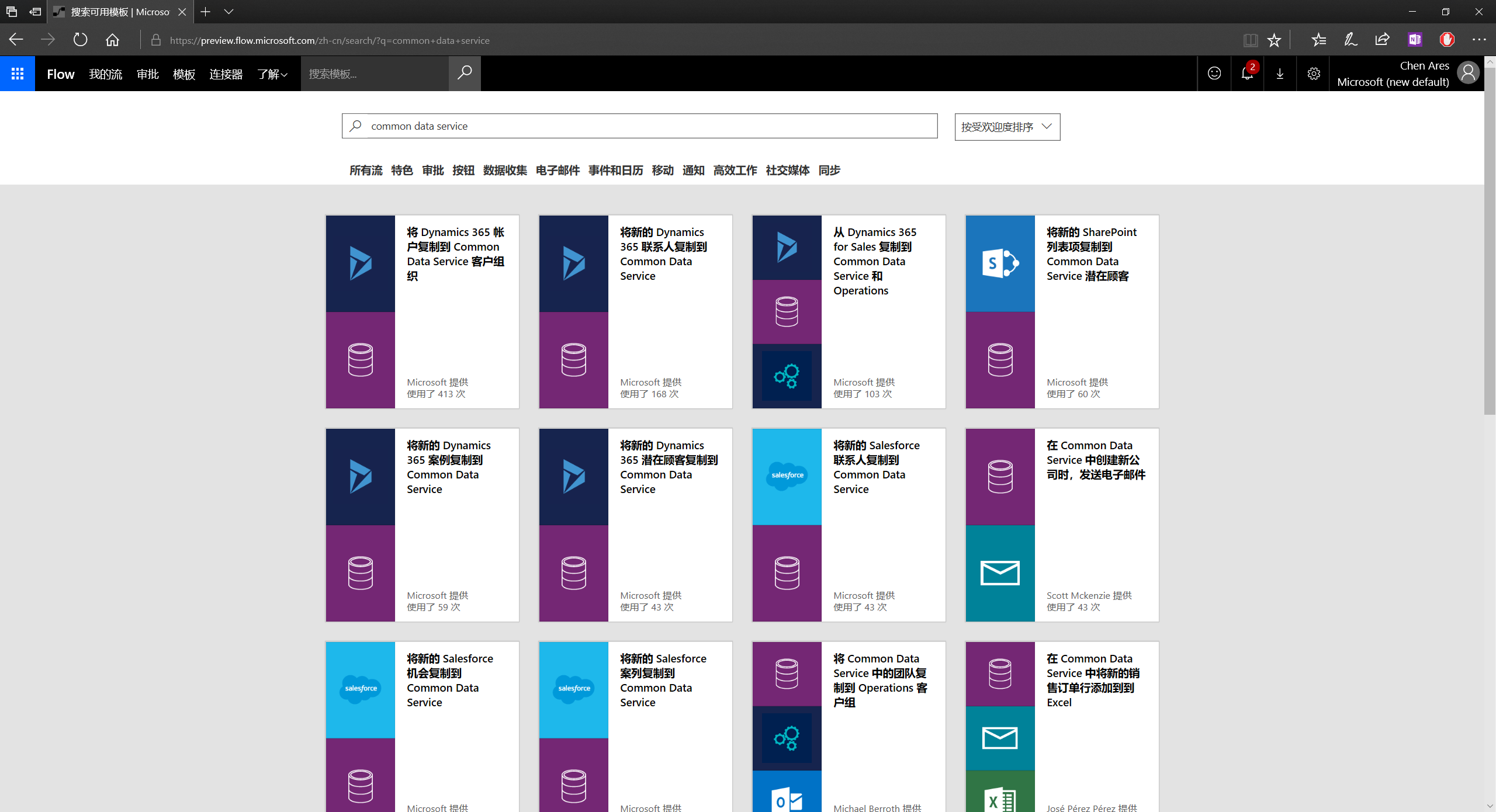Expand the browser tab list chevron

228,12
